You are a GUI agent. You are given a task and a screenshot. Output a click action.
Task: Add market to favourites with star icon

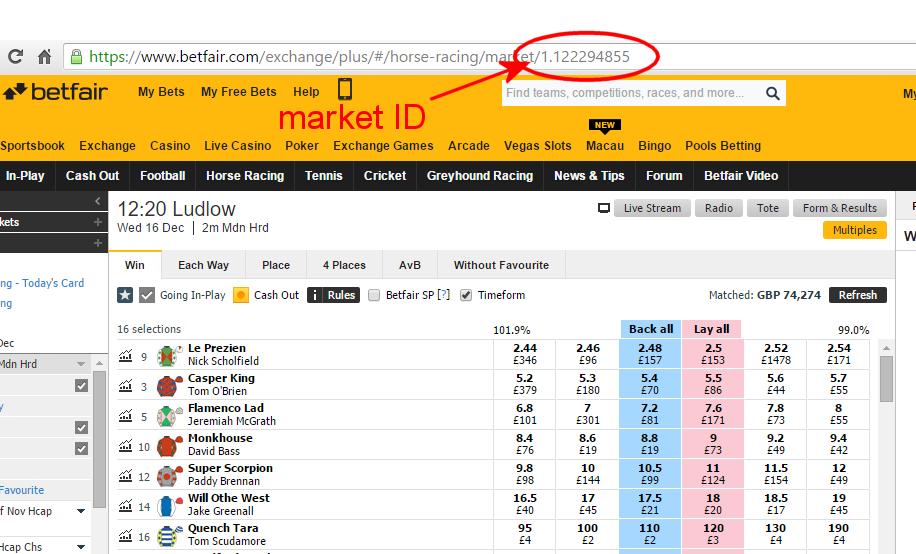[x=125, y=295]
